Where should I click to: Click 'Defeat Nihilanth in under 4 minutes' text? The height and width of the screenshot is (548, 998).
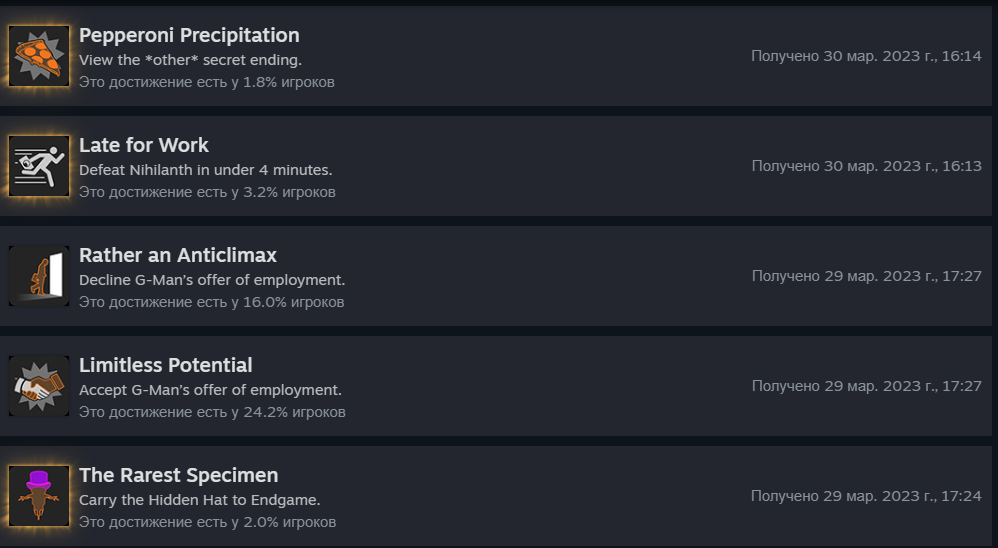point(206,170)
